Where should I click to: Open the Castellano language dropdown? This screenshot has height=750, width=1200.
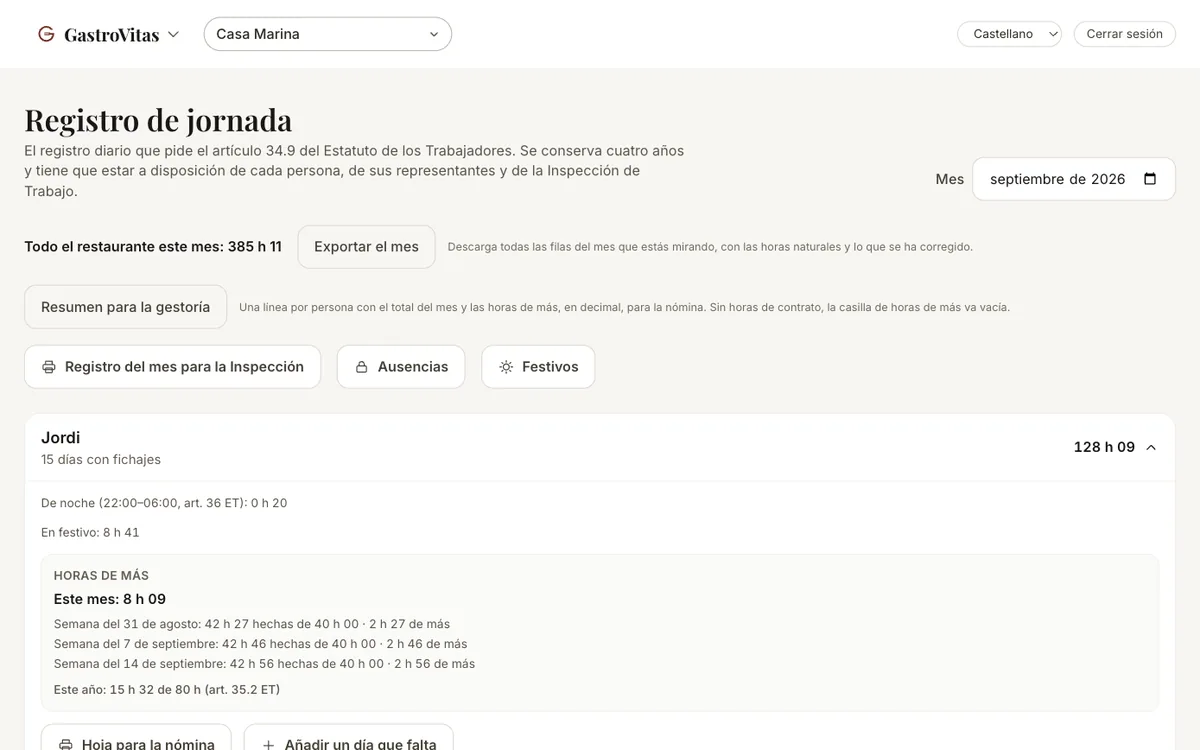[1009, 34]
